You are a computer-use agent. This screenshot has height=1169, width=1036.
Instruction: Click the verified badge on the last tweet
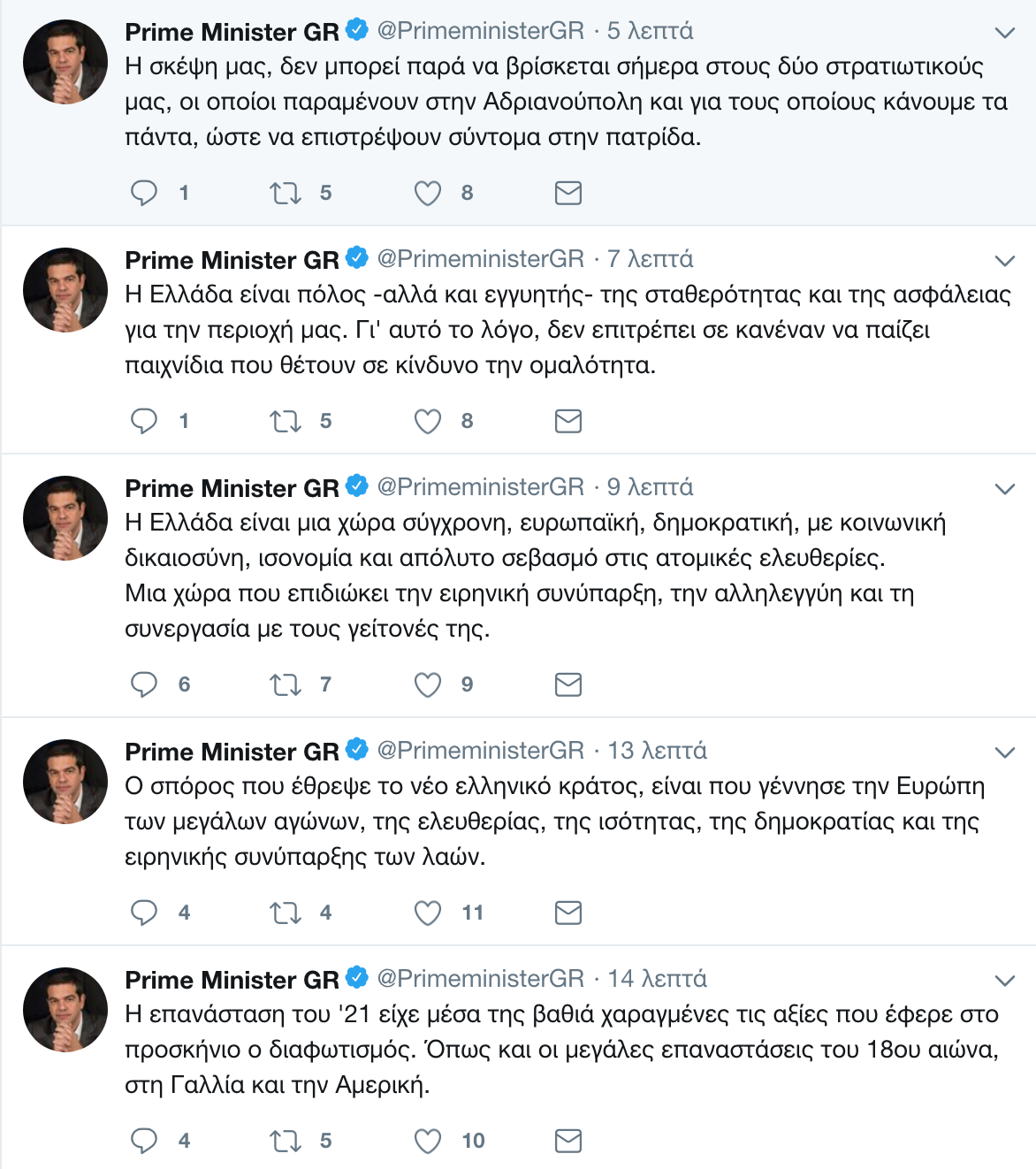coord(356,977)
